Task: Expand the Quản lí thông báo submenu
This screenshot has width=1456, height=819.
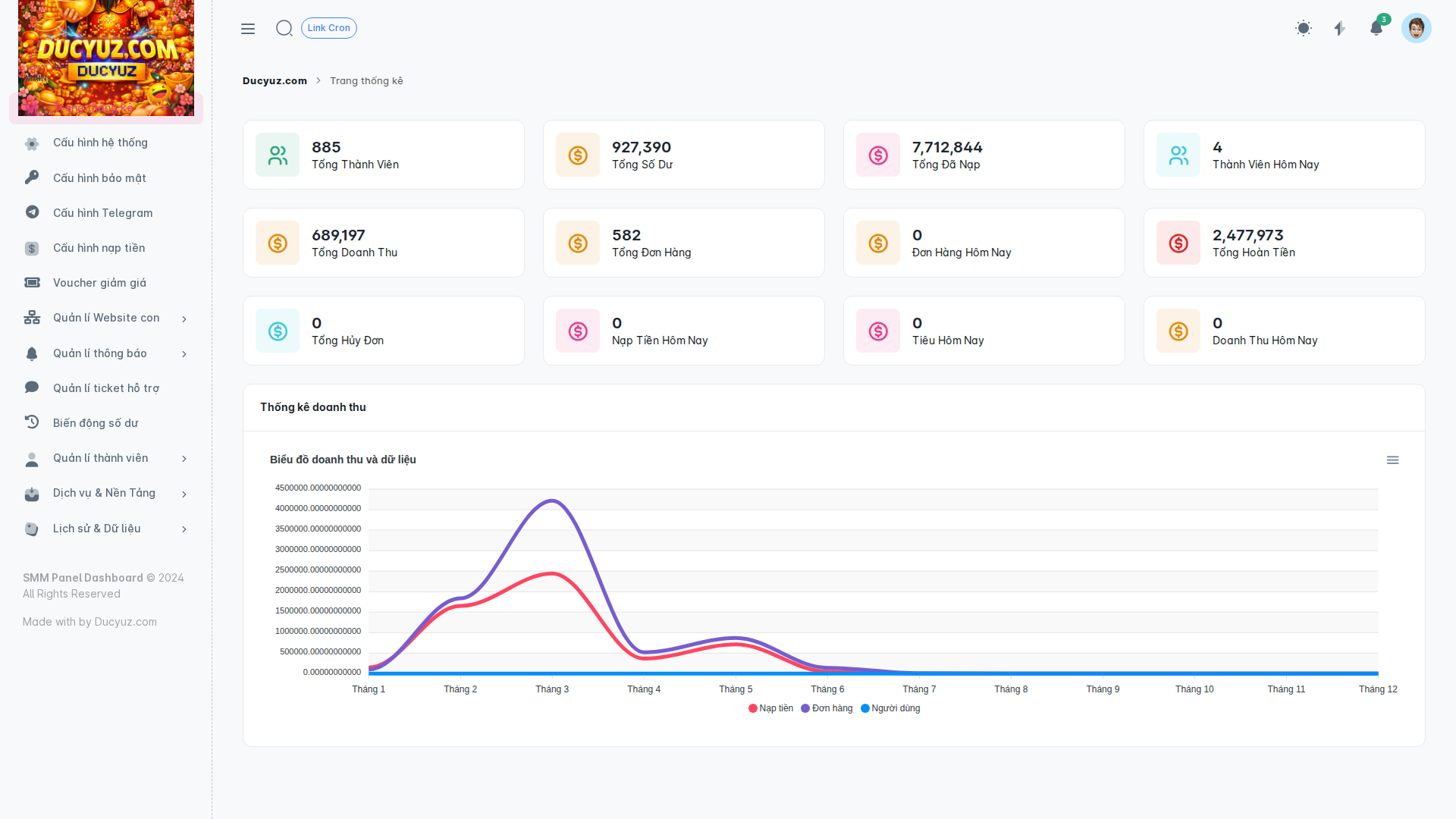Action: coord(105,353)
